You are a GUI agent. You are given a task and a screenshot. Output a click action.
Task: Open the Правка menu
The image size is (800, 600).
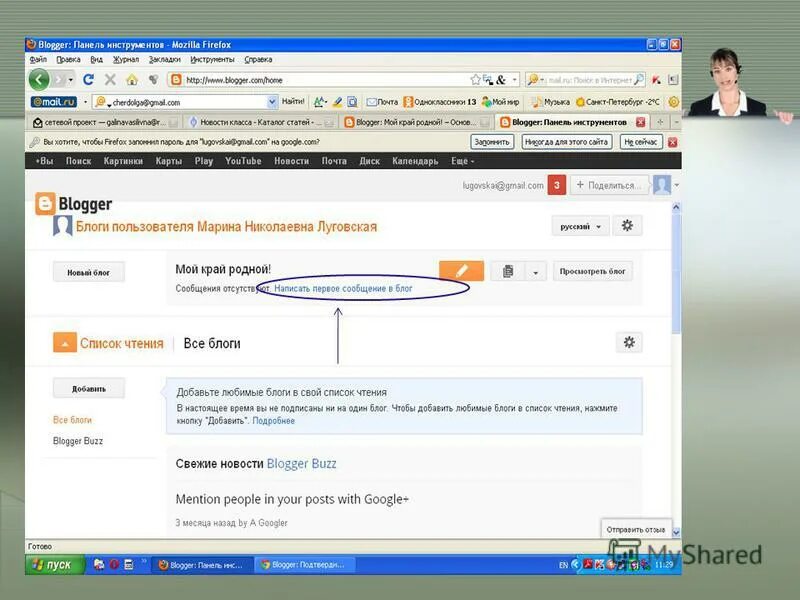click(x=68, y=59)
